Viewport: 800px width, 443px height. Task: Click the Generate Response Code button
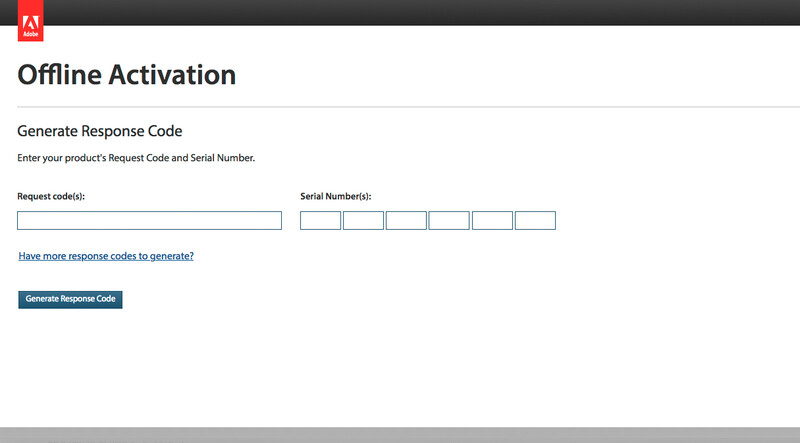pyautogui.click(x=70, y=300)
